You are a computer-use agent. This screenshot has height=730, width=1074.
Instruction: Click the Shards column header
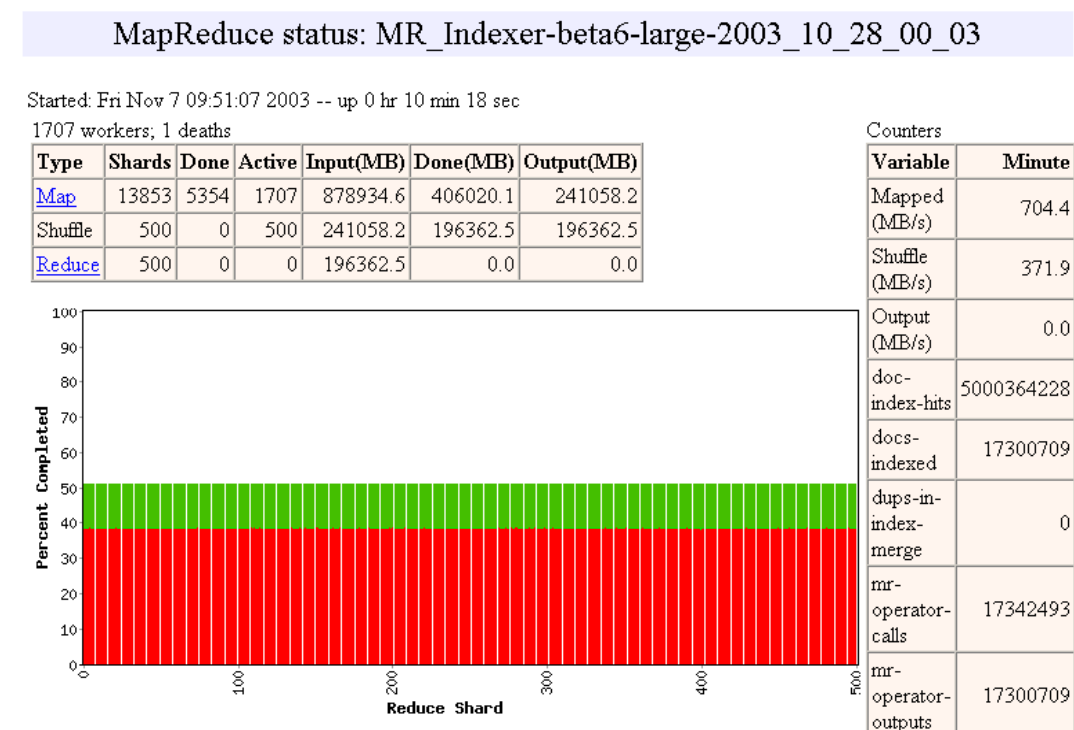click(140, 162)
